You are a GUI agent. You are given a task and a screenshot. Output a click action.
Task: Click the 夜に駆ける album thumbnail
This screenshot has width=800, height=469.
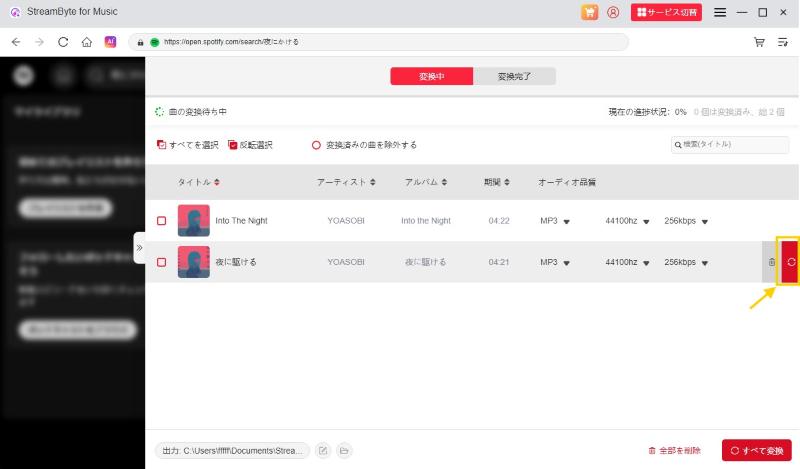pos(194,262)
